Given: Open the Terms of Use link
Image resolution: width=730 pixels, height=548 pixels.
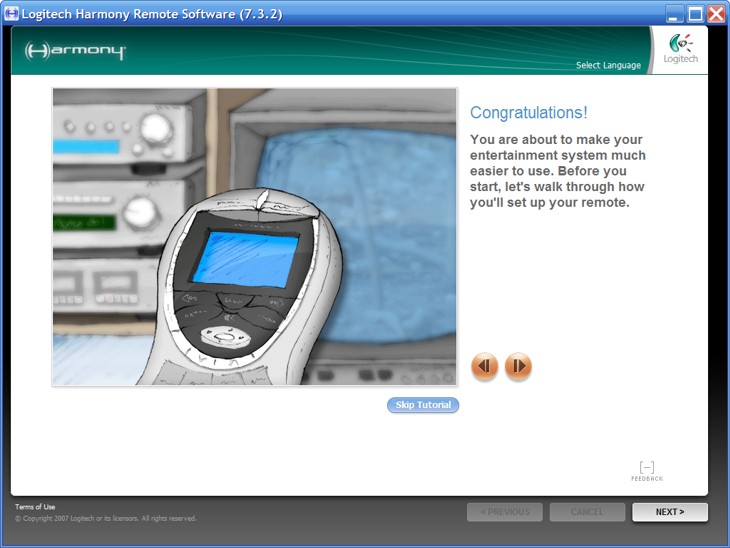Looking at the screenshot, I should (35, 507).
